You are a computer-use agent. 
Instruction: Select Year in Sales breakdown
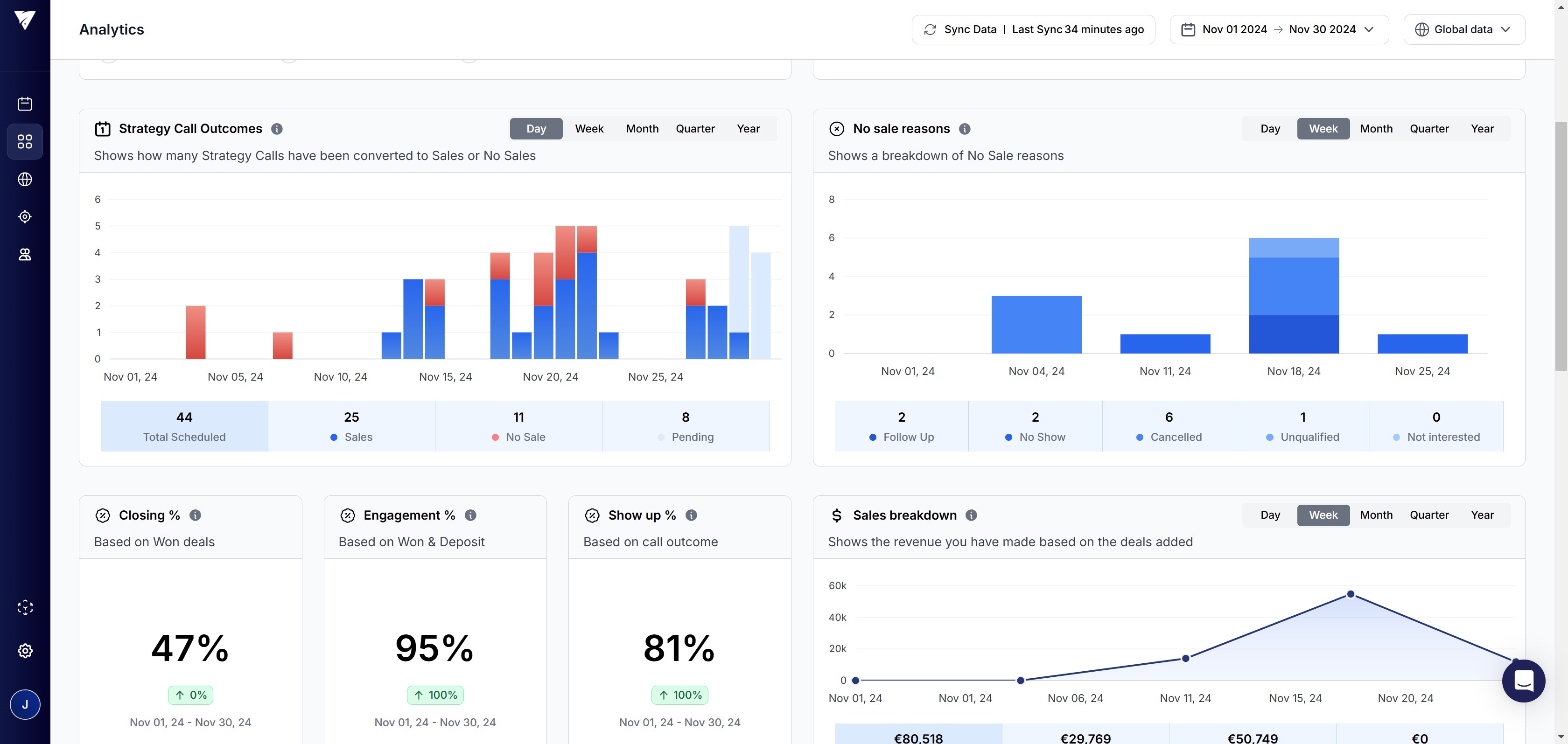1482,515
